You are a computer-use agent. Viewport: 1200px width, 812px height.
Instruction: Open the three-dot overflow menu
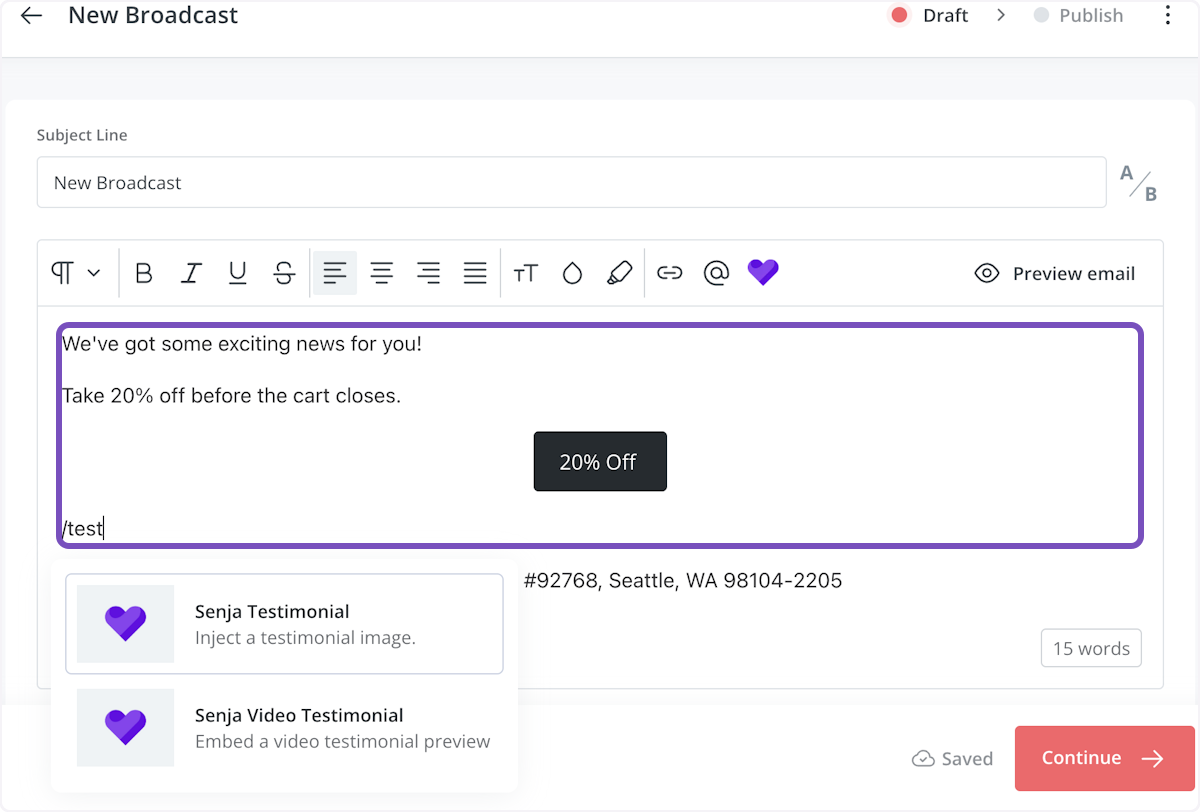coord(1167,15)
